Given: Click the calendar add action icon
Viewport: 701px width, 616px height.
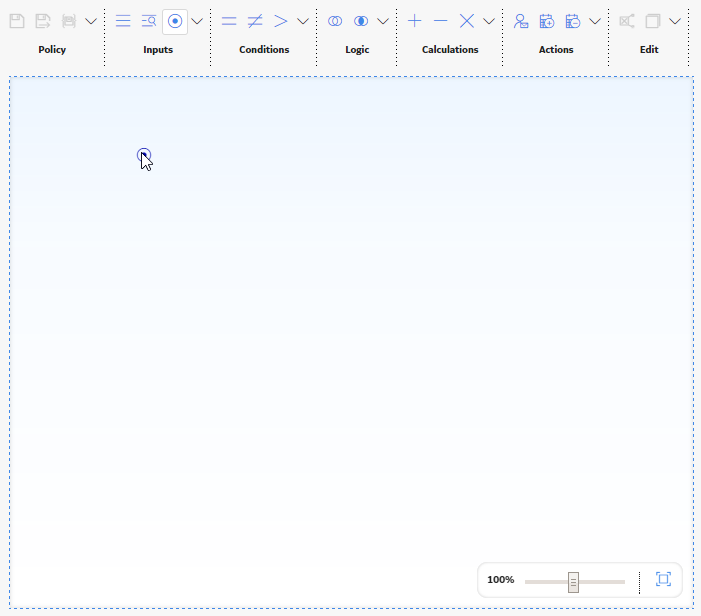Looking at the screenshot, I should point(547,21).
